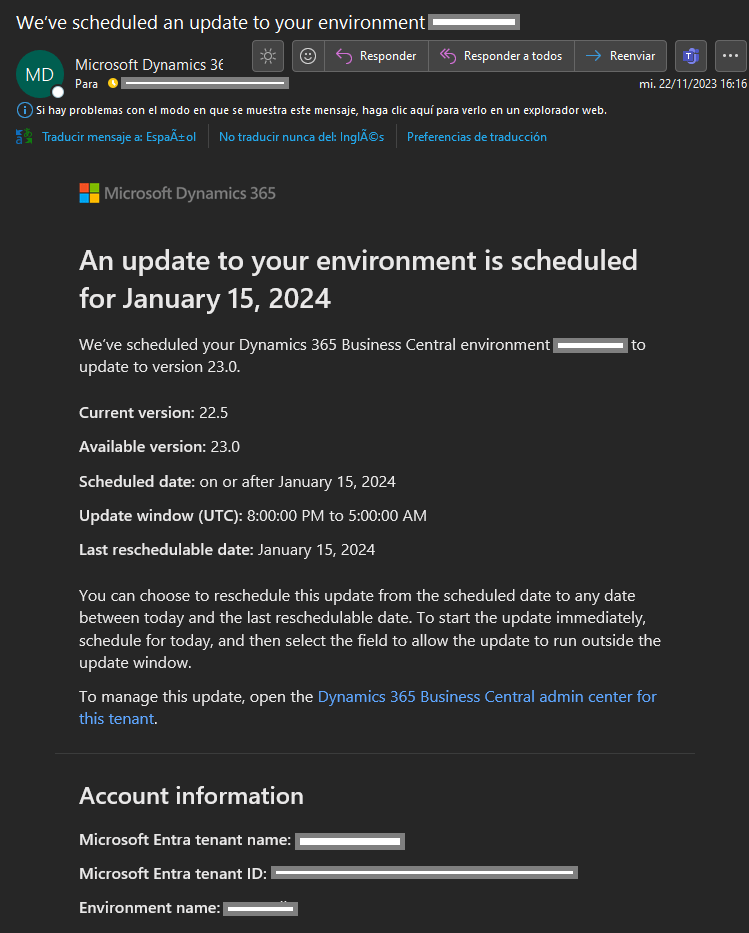Open the Dynamics 365 Business Central admin center link
Screen dimensions: 749x933
[487, 696]
